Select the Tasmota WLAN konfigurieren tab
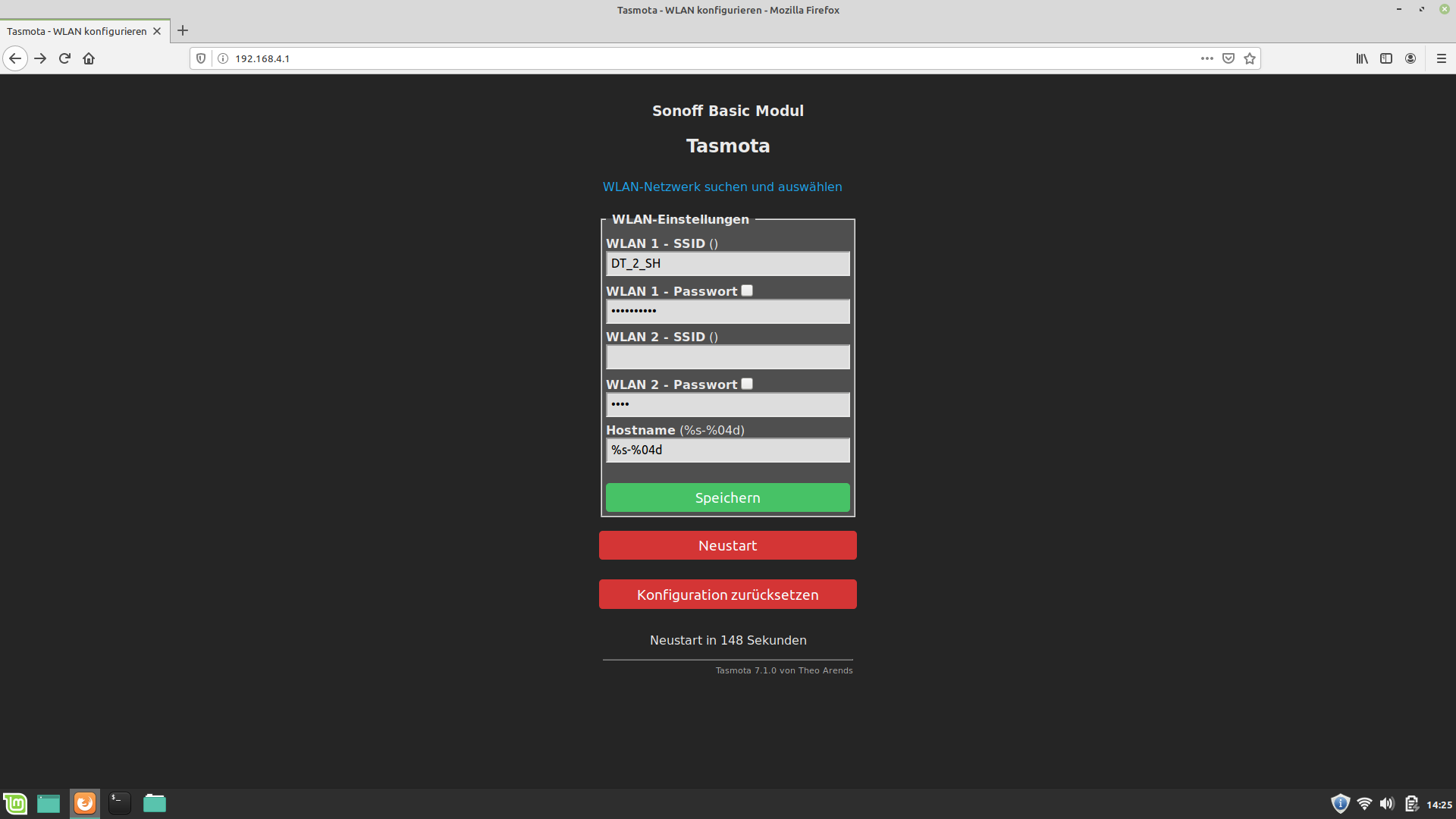The height and width of the screenshot is (819, 1456). 77,31
